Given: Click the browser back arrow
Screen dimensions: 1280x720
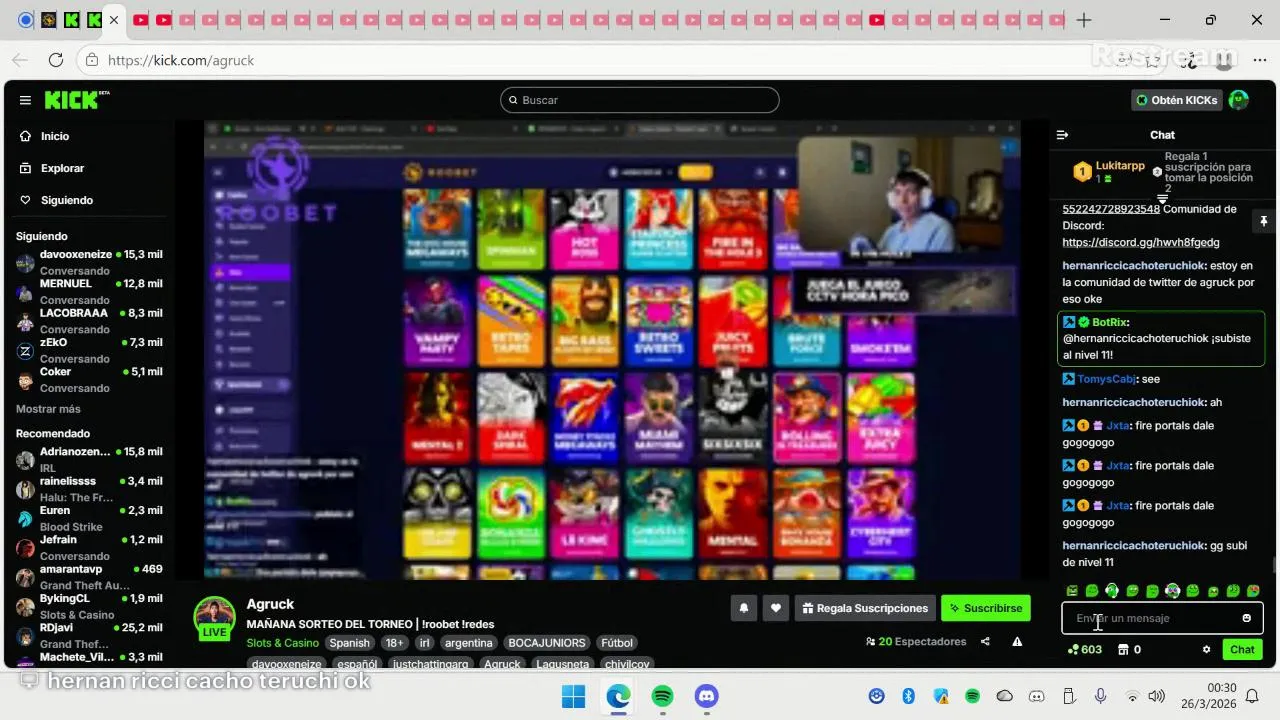Looking at the screenshot, I should (x=20, y=60).
